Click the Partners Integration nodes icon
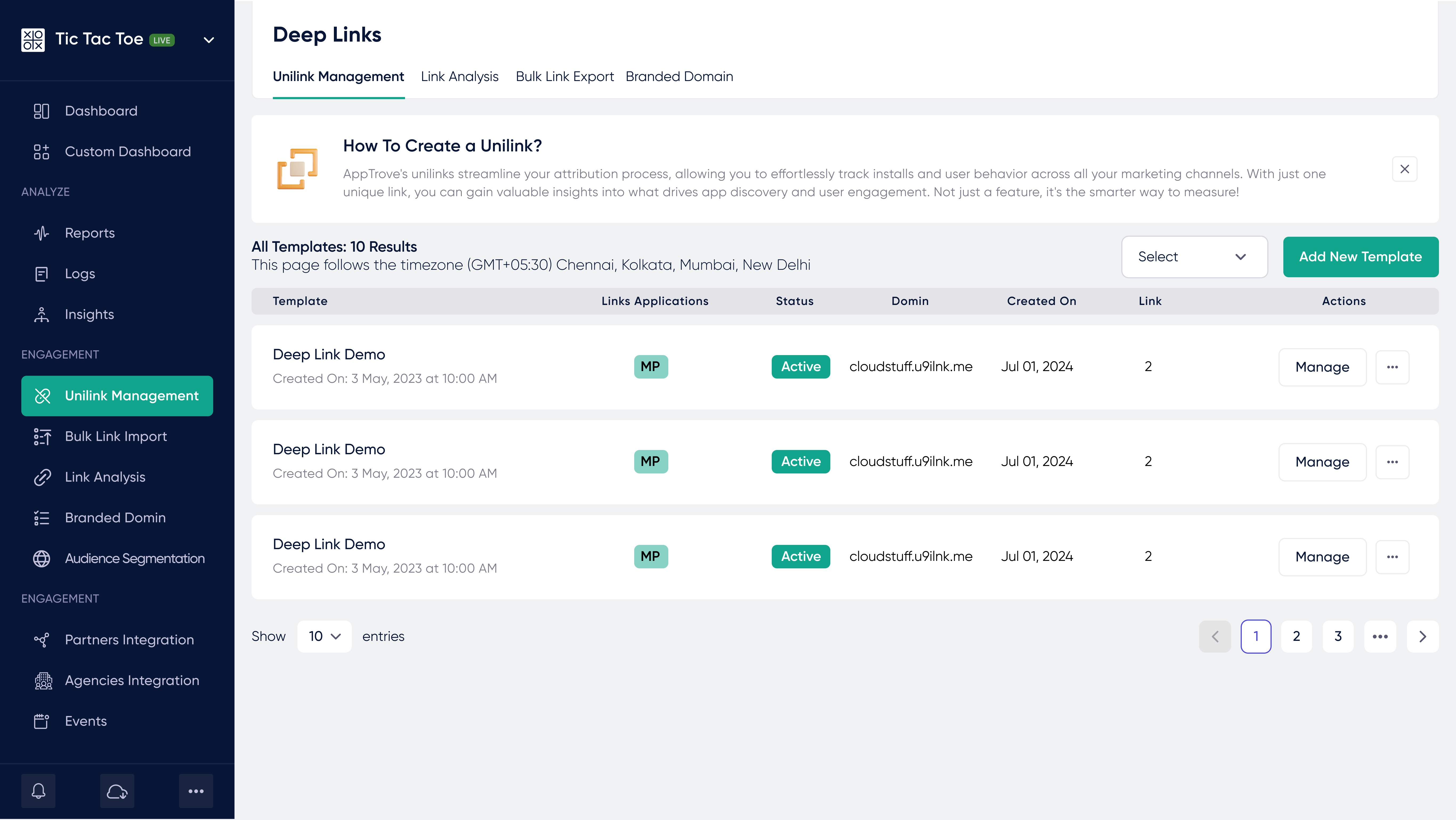Viewport: 1456px width, 820px height. 41,640
